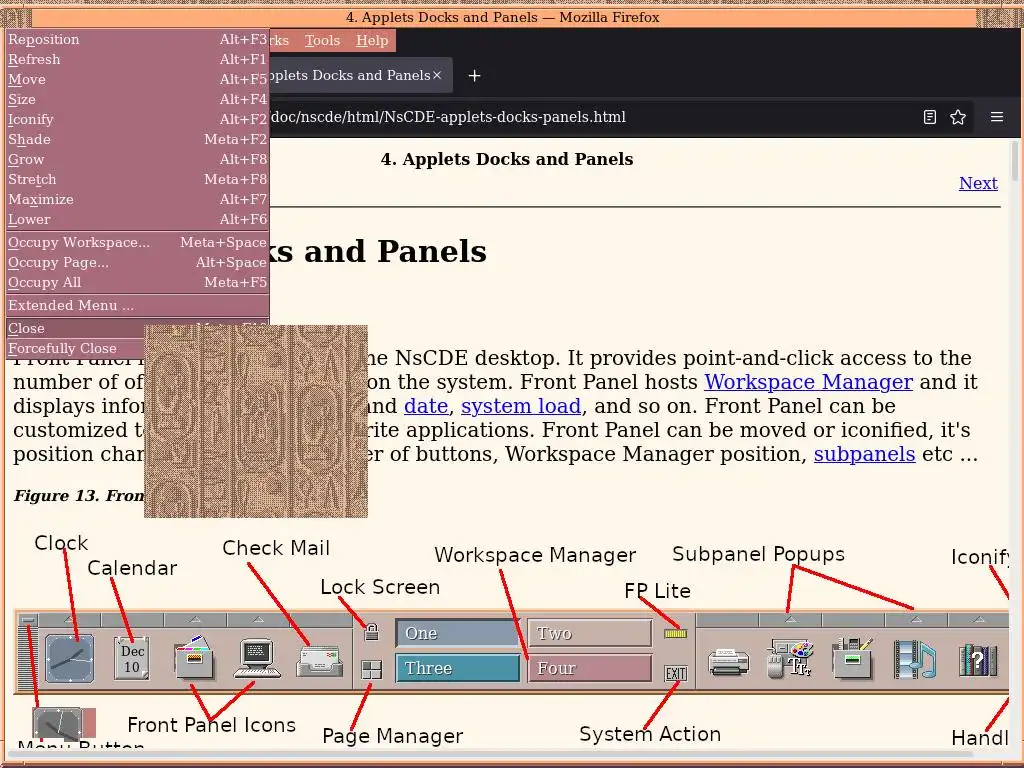Click the computer terminal icon in figure
This screenshot has height=768, width=1024.
click(257, 658)
